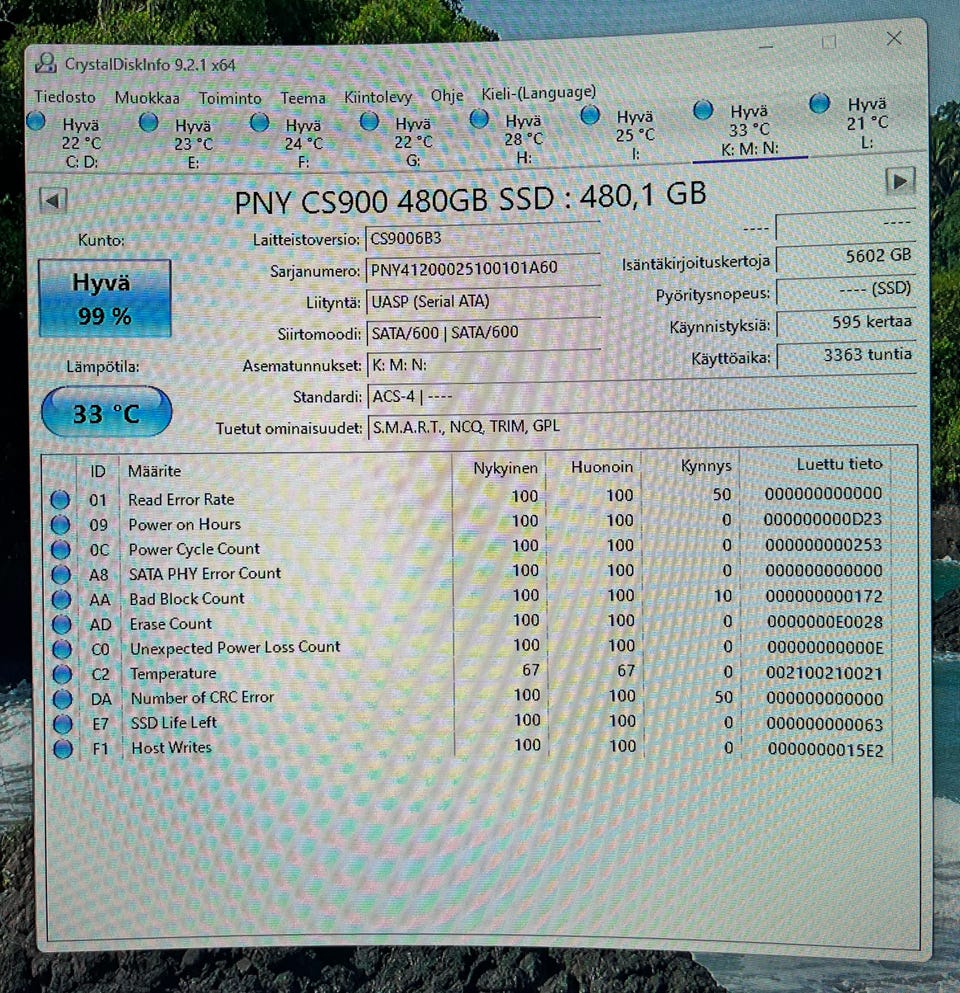Click the Käynnistyksiä value 595 kertaa
The image size is (960, 993).
click(x=845, y=322)
